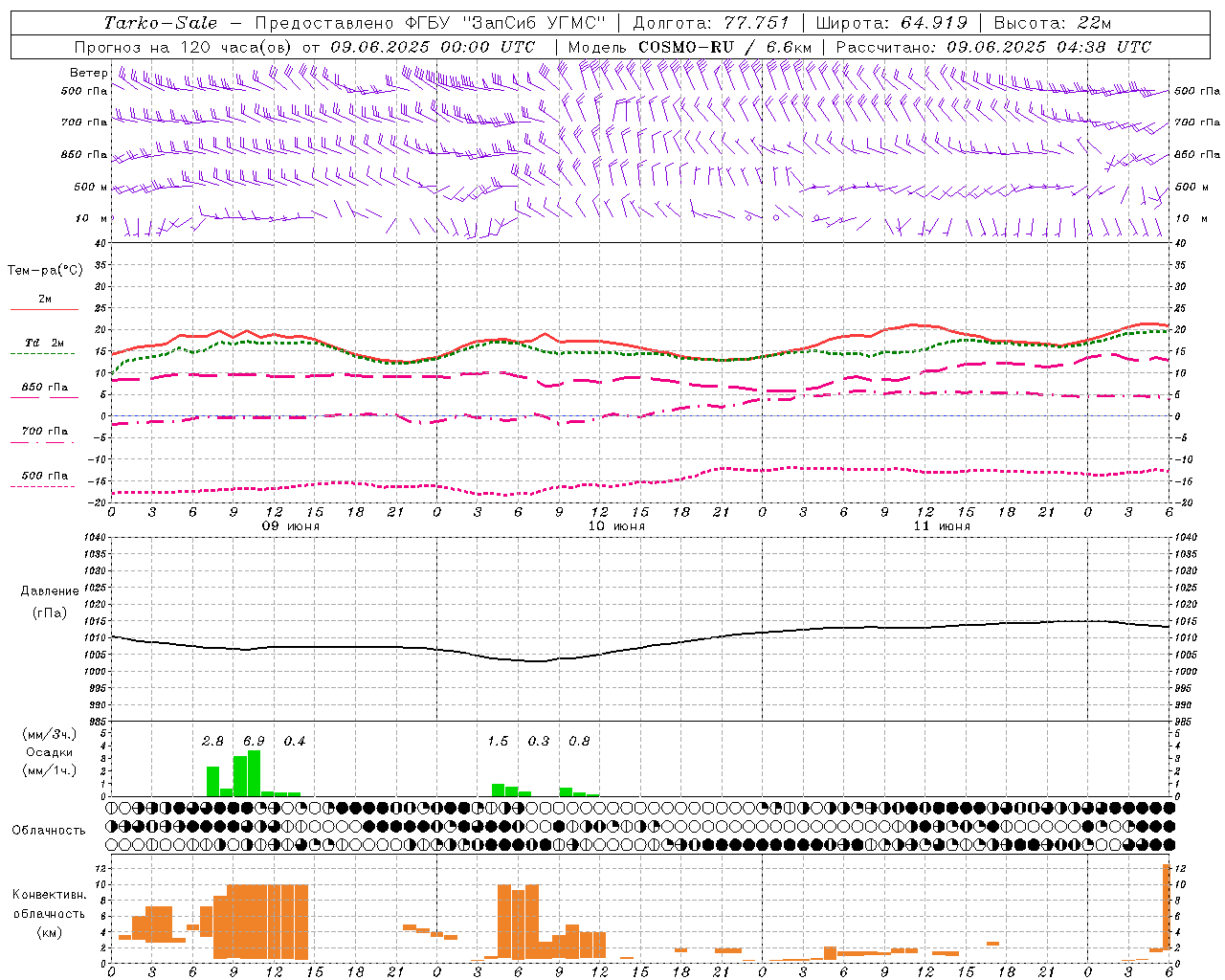
Task: Click the 'Рассчитано: 09.06.2025 04:38 UTC' text
Action: pos(993,47)
